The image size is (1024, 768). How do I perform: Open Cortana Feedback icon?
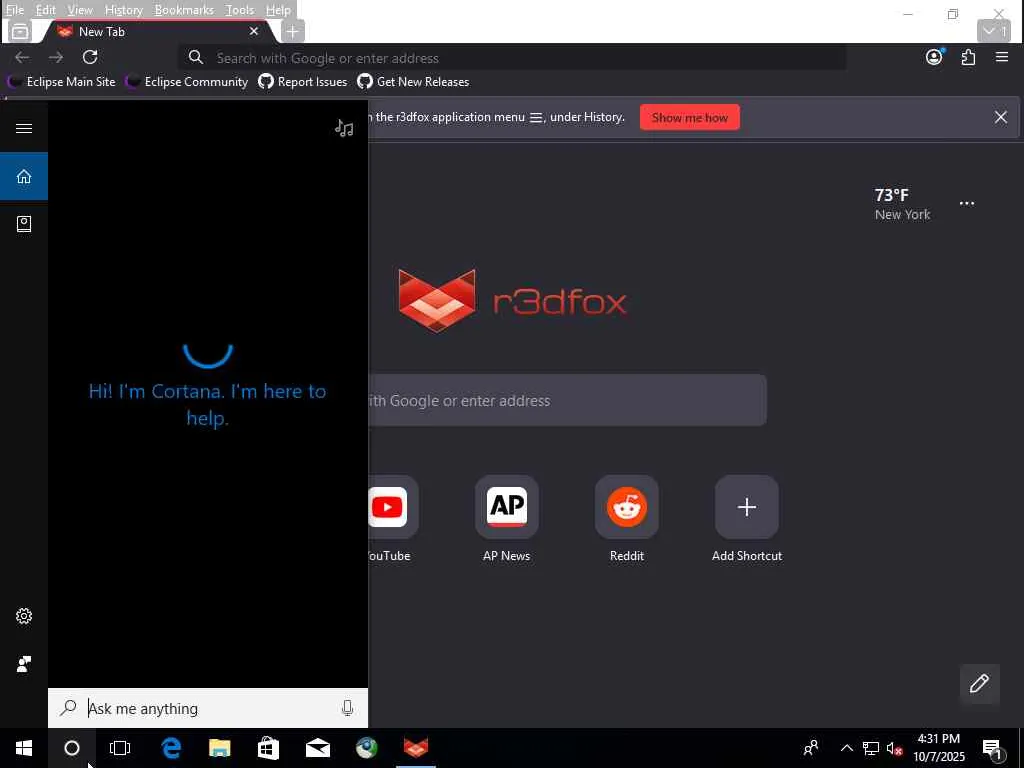click(24, 664)
